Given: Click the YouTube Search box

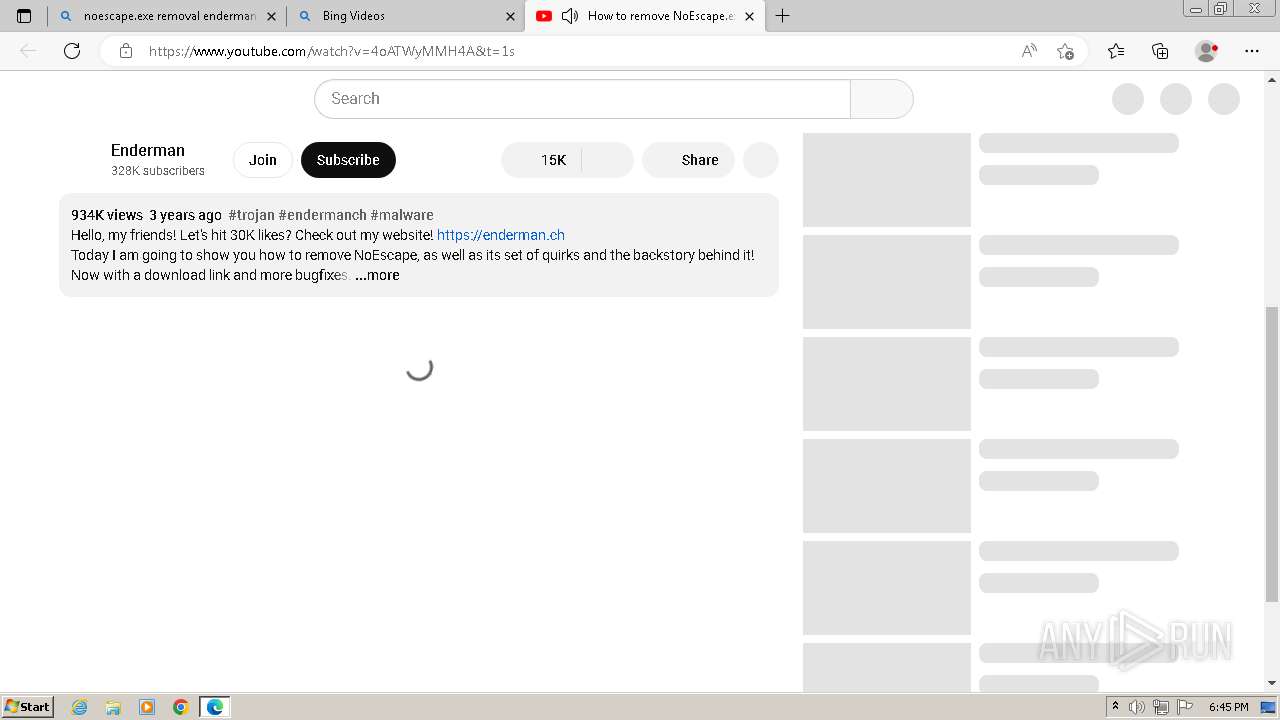Looking at the screenshot, I should tap(582, 99).
